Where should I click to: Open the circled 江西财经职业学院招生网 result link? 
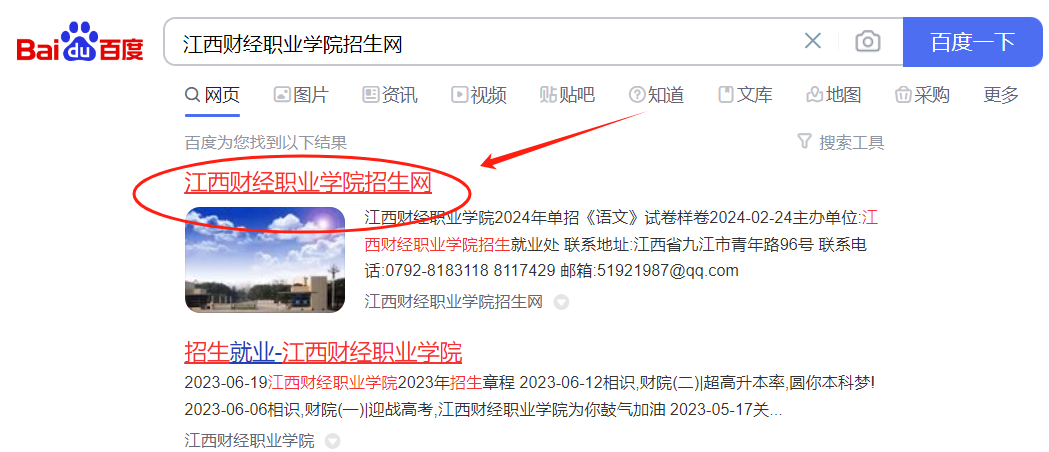click(x=308, y=183)
